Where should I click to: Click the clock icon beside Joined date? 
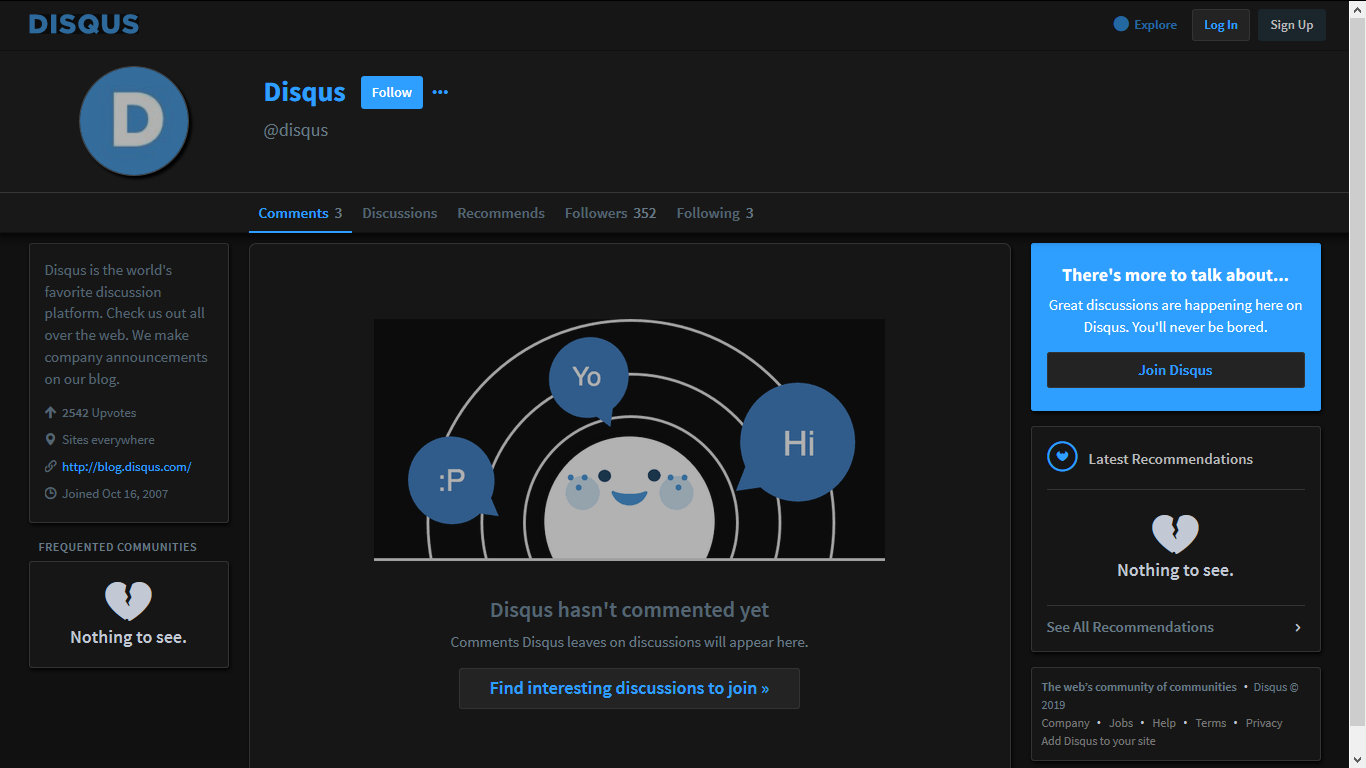coord(49,493)
